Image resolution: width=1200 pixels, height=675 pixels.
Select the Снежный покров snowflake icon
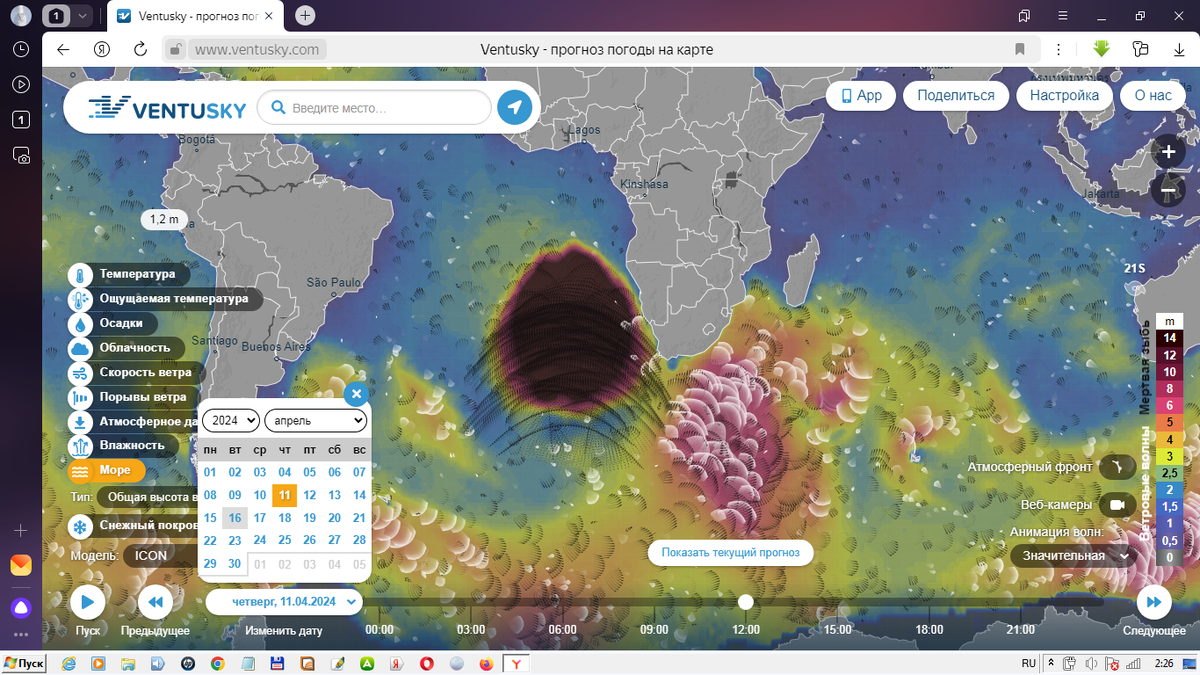point(80,526)
